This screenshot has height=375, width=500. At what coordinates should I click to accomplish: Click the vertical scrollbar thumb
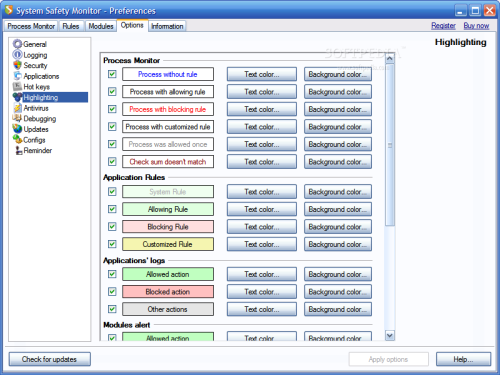[x=389, y=145]
